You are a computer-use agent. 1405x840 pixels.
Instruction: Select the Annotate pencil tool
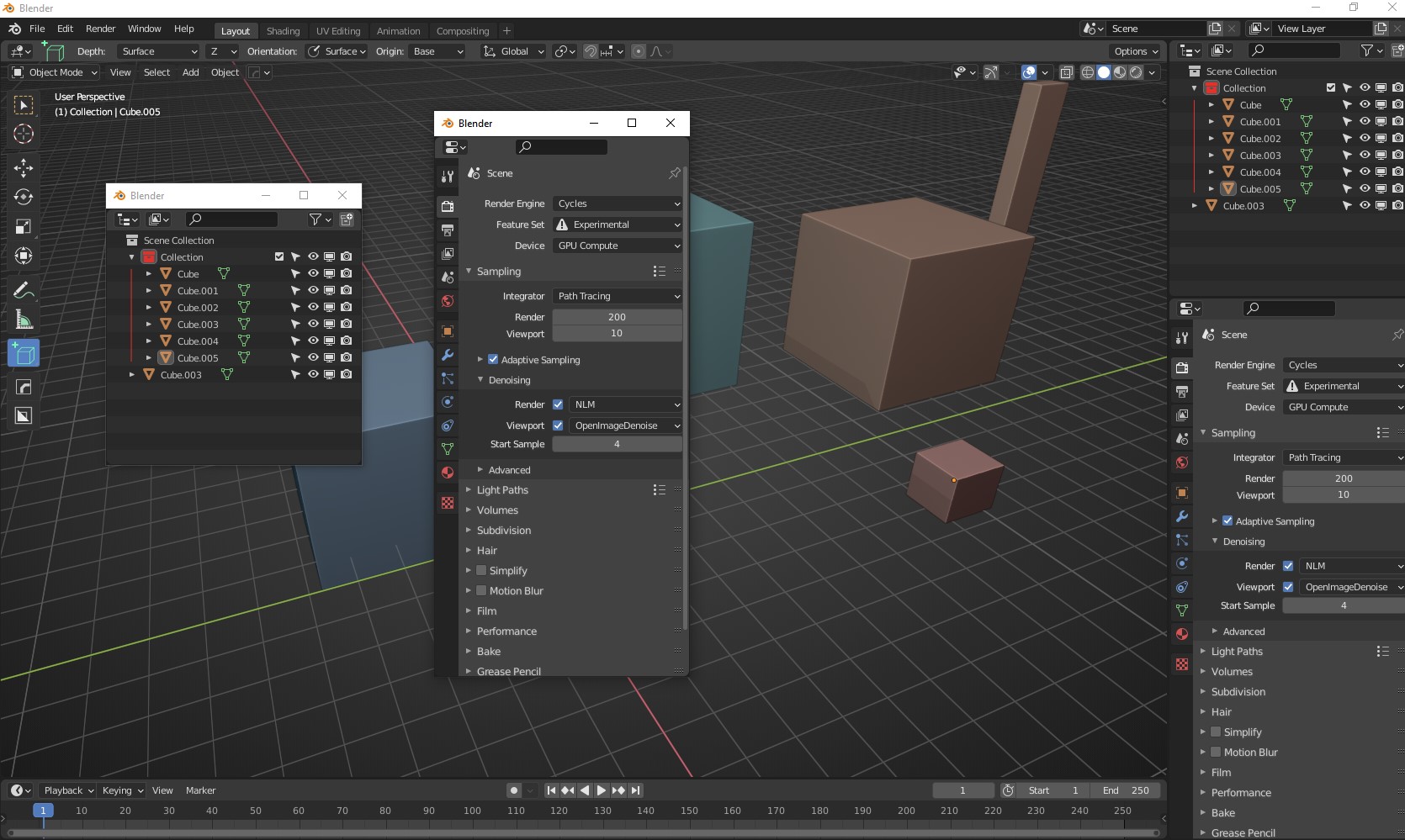24,290
